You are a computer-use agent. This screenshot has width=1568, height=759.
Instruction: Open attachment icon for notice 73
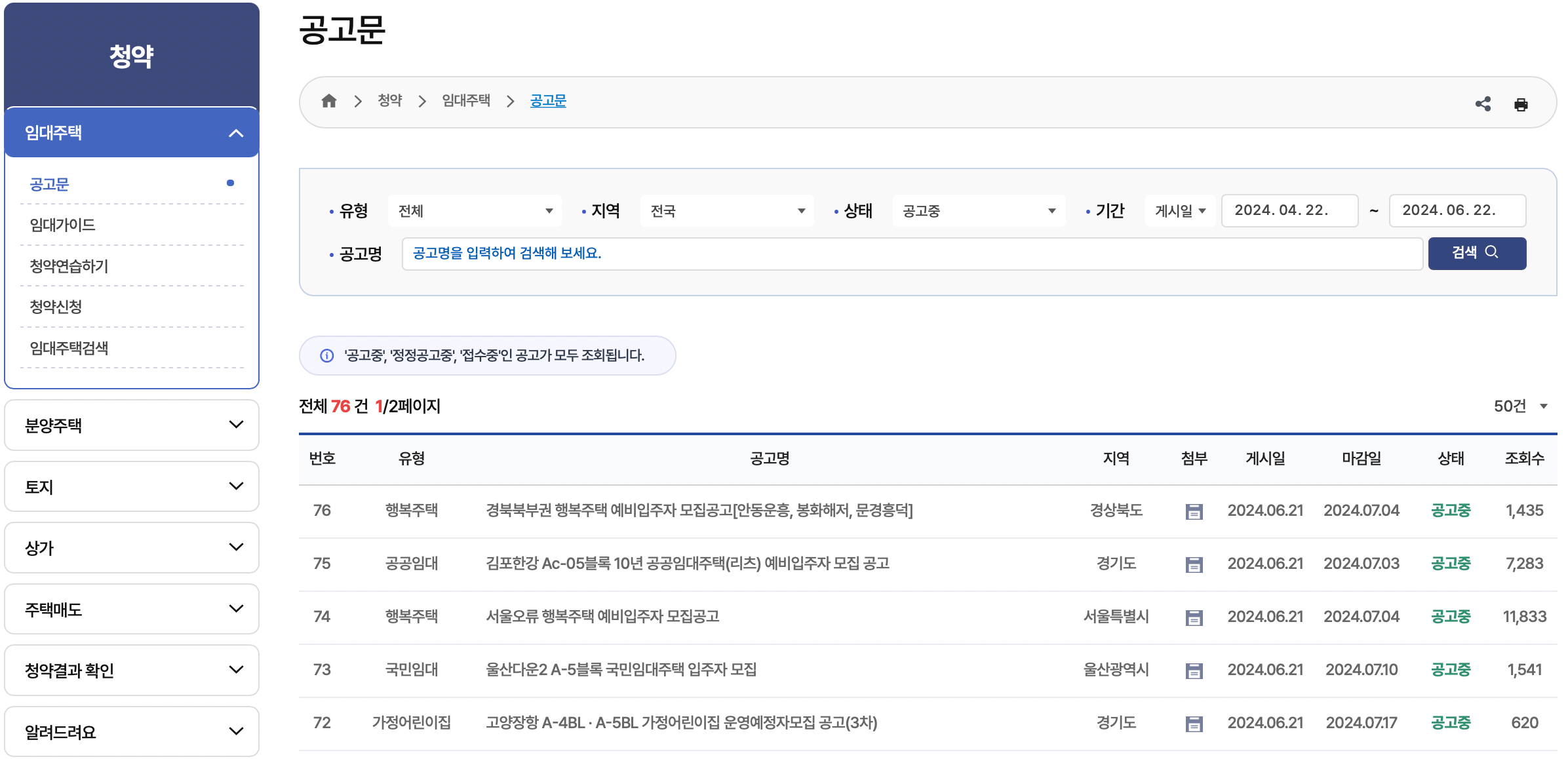pyautogui.click(x=1194, y=671)
